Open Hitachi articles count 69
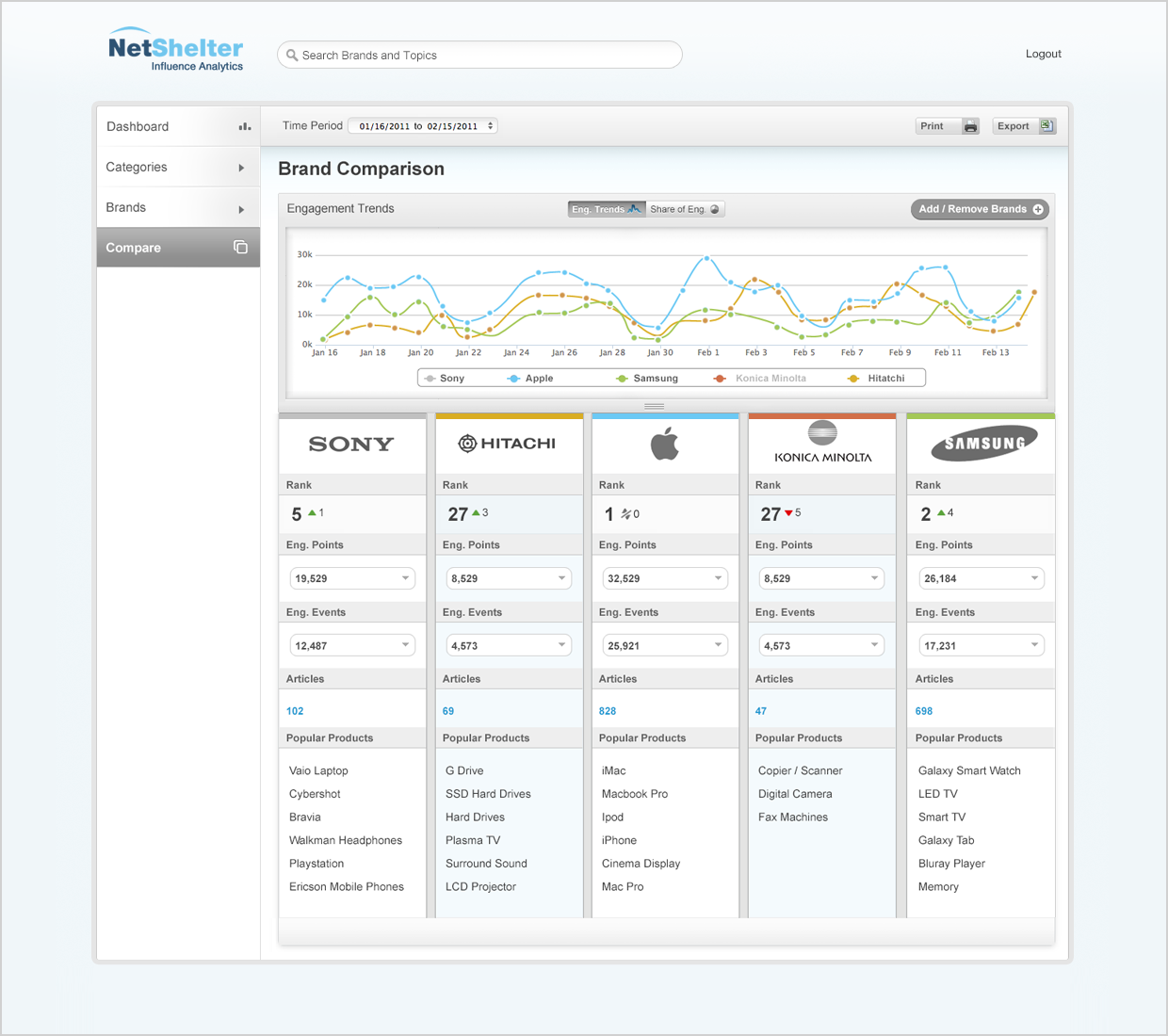The width and height of the screenshot is (1168, 1036). pos(448,711)
